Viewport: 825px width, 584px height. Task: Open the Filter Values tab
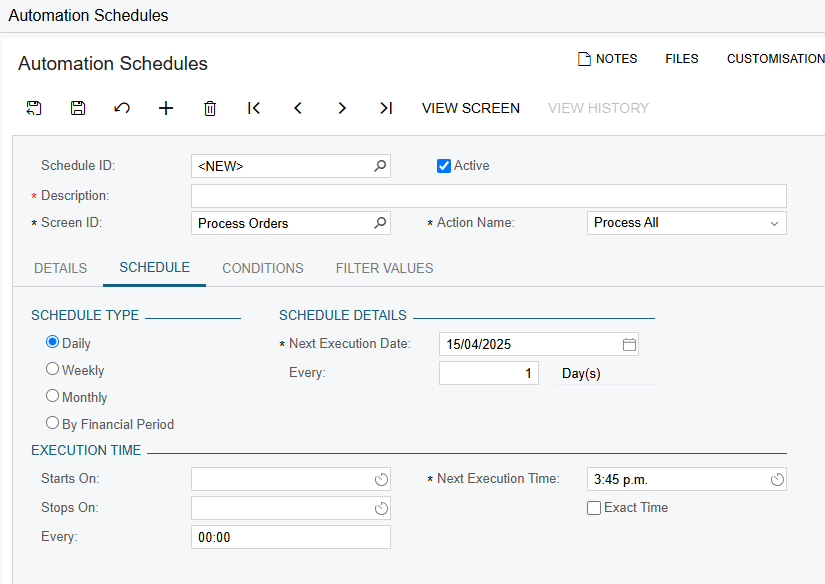[384, 268]
